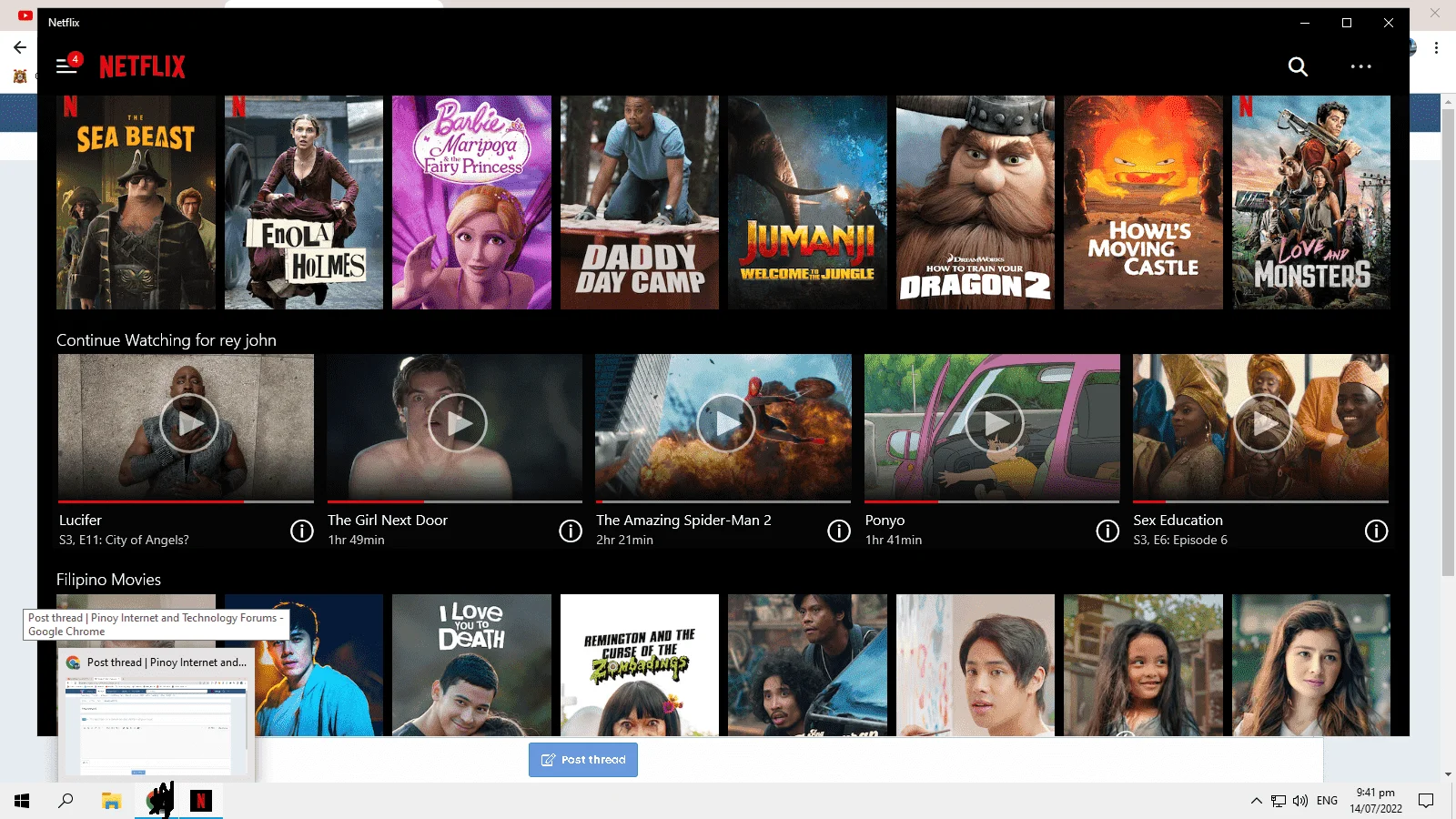Click the Lucifer title text
The height and width of the screenshot is (819, 1456).
80,521
